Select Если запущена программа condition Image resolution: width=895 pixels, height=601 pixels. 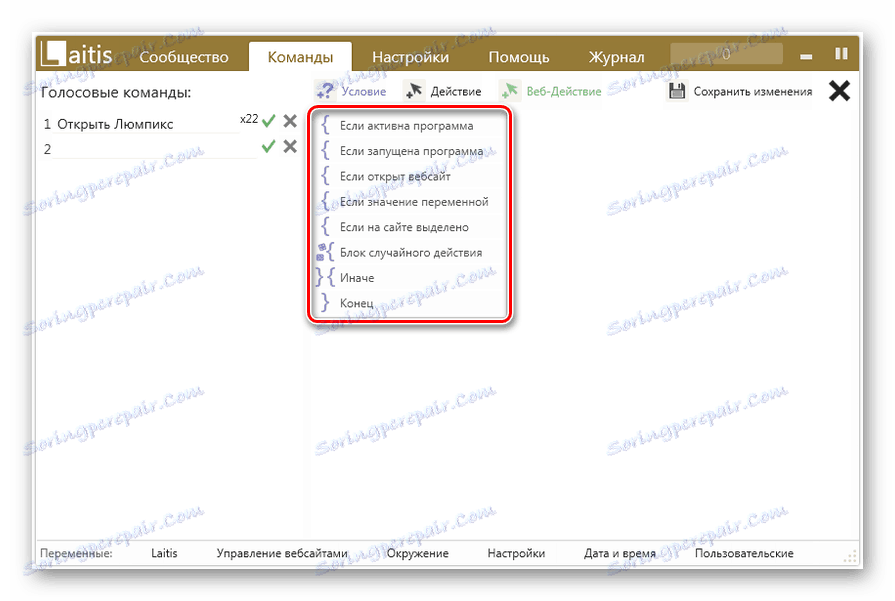(409, 151)
